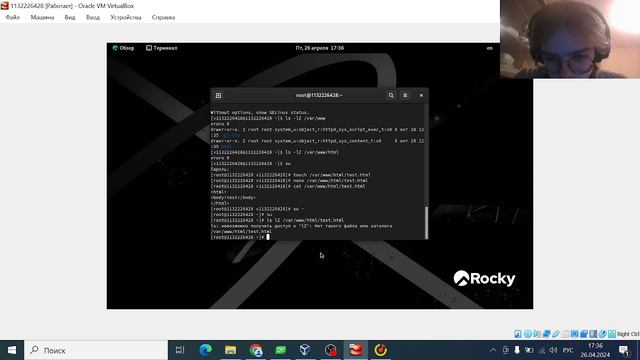Click the shared folders indicator in VirtualBox status bar
The image size is (640, 360).
565,334
